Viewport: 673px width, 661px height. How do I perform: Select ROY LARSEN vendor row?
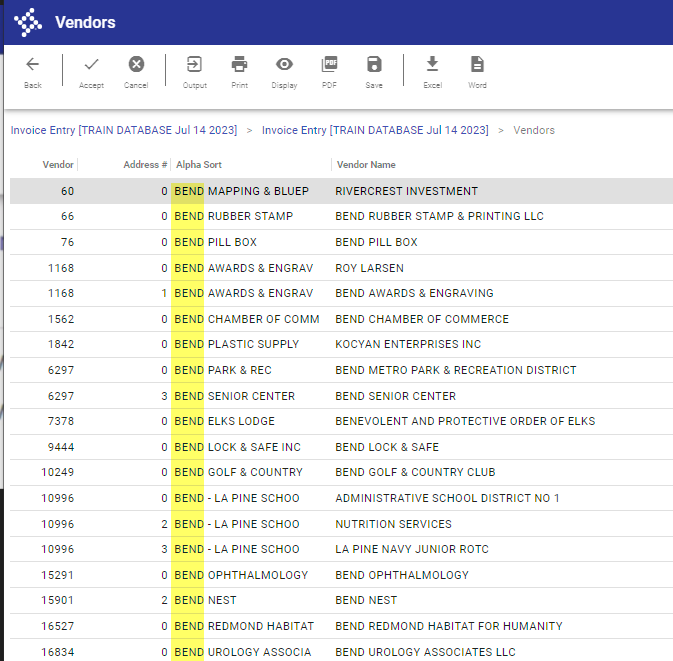point(341,268)
